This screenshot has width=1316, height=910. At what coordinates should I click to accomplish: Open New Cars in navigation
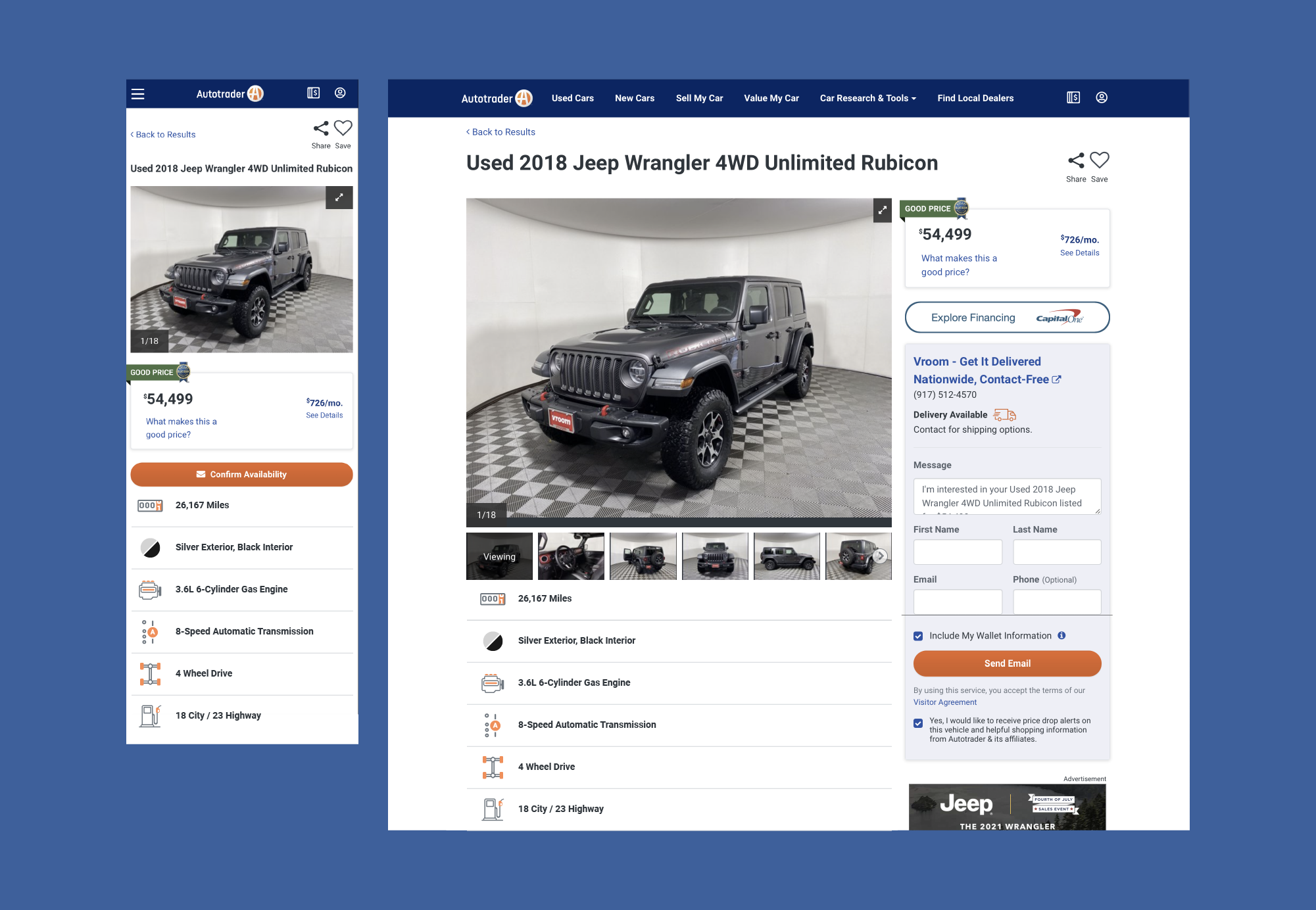tap(635, 99)
